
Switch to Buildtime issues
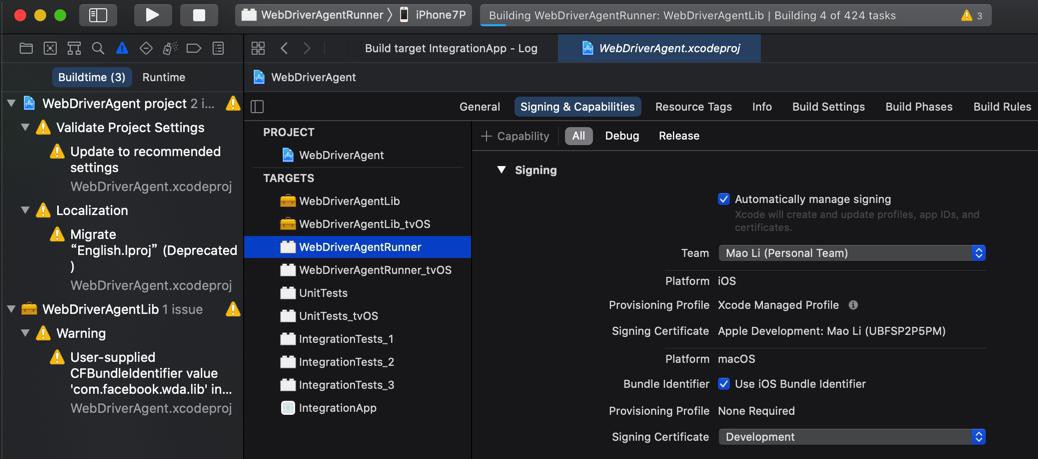click(91, 77)
